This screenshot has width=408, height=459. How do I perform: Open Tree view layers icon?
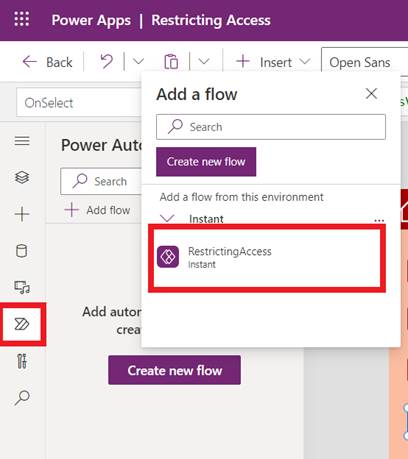tap(22, 177)
